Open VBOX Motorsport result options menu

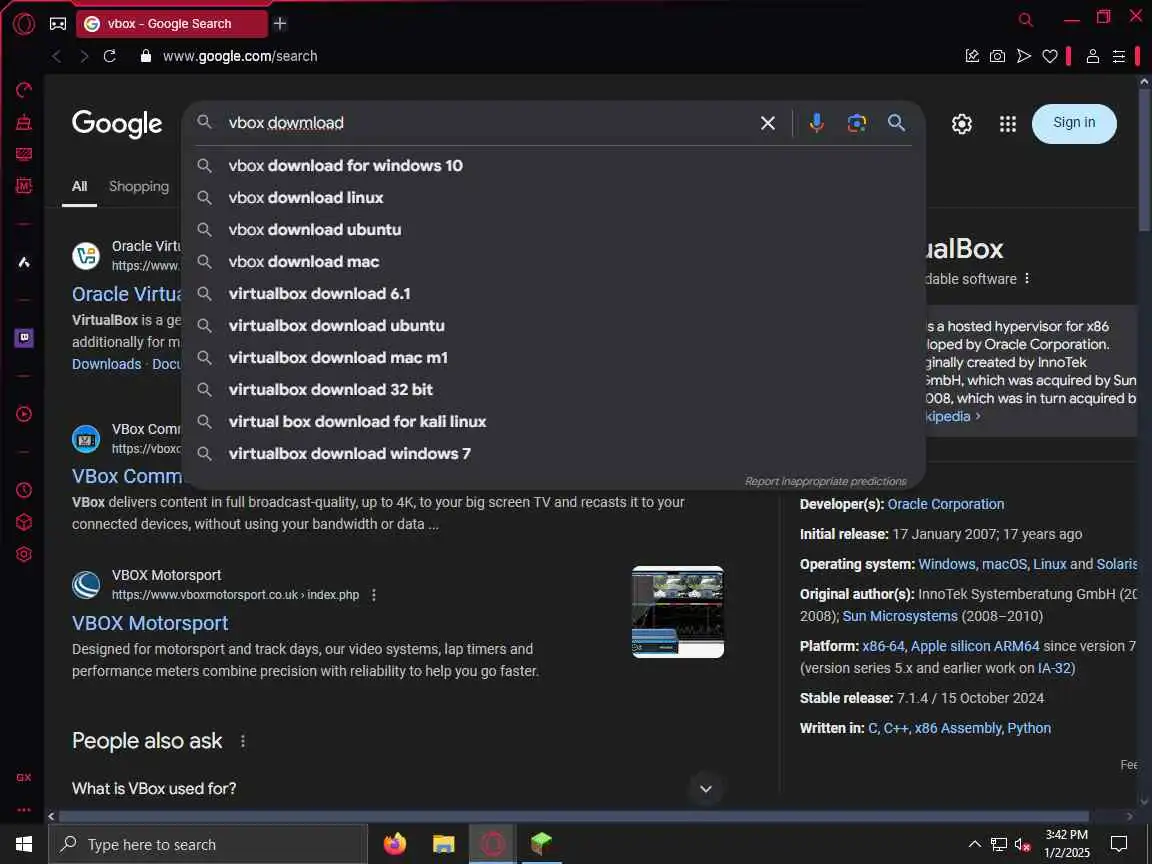pos(374,595)
